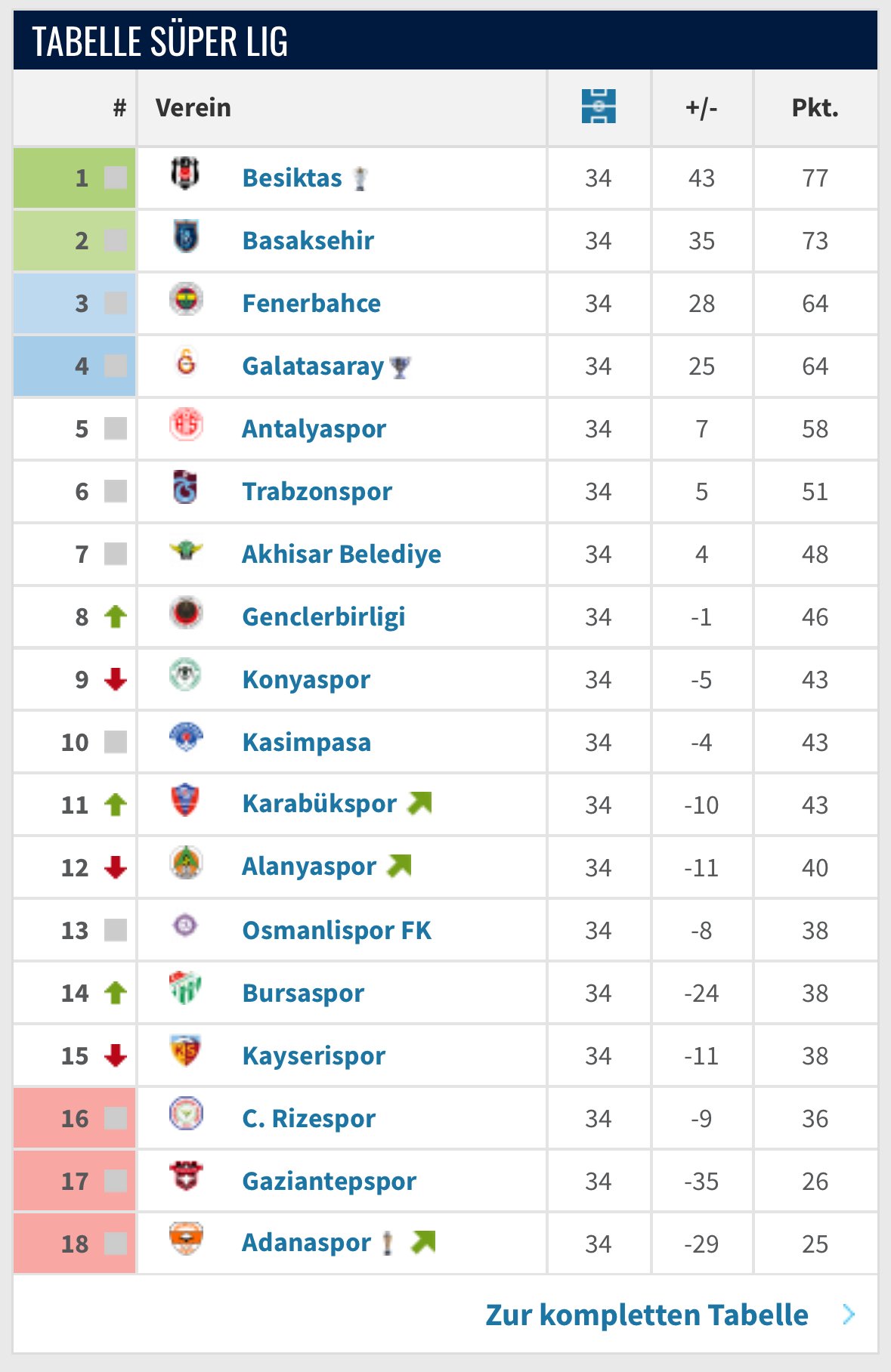Click the Trabzonspor club badge
The width and height of the screenshot is (891, 1372).
[186, 487]
